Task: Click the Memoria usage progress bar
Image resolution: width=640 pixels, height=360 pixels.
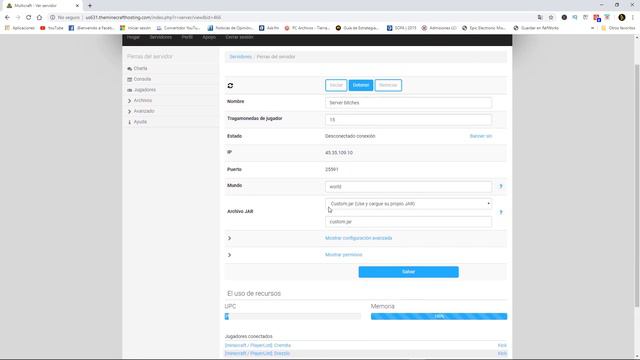Action: click(x=439, y=316)
